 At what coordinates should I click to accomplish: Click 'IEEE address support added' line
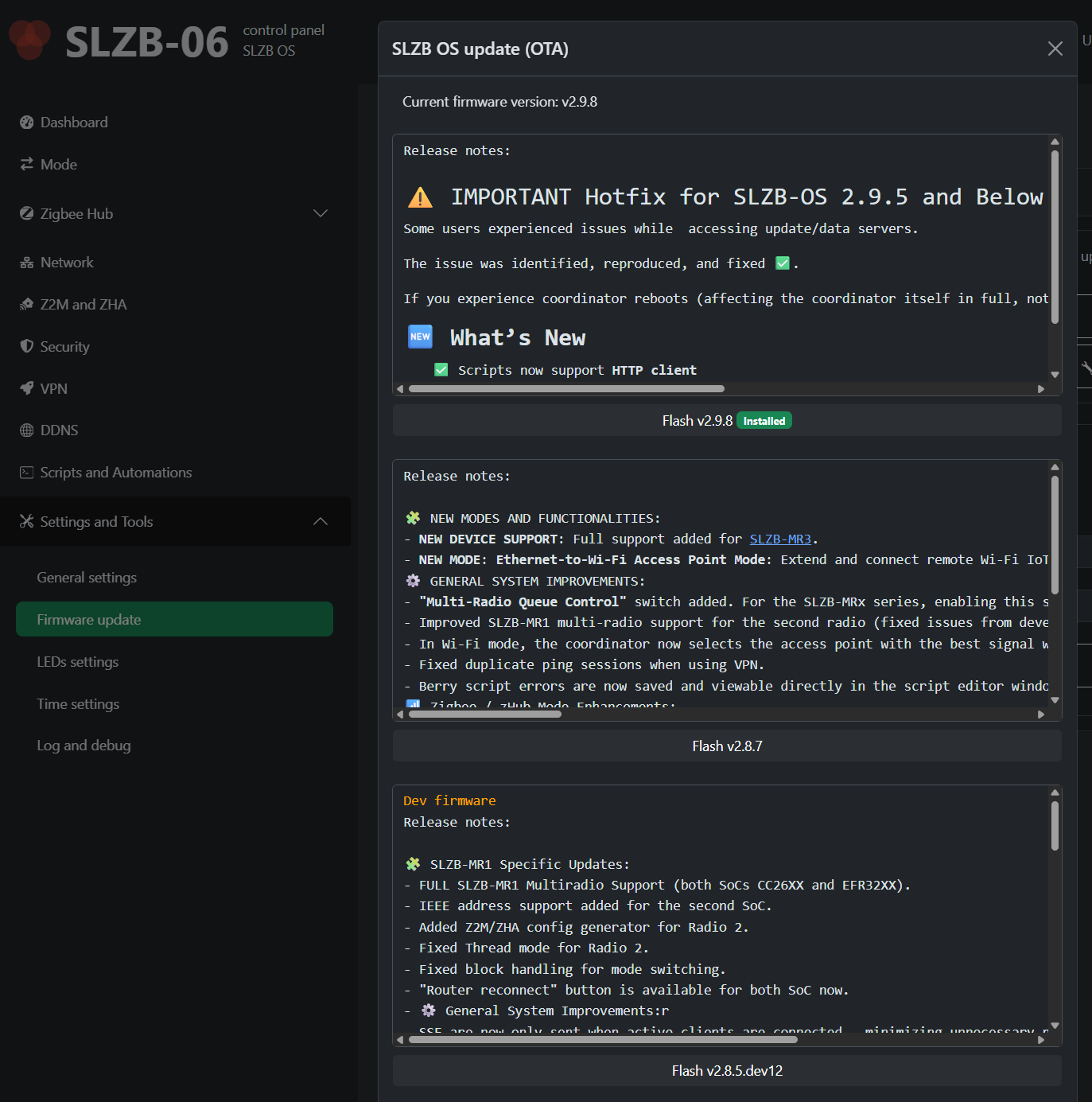[x=596, y=906]
